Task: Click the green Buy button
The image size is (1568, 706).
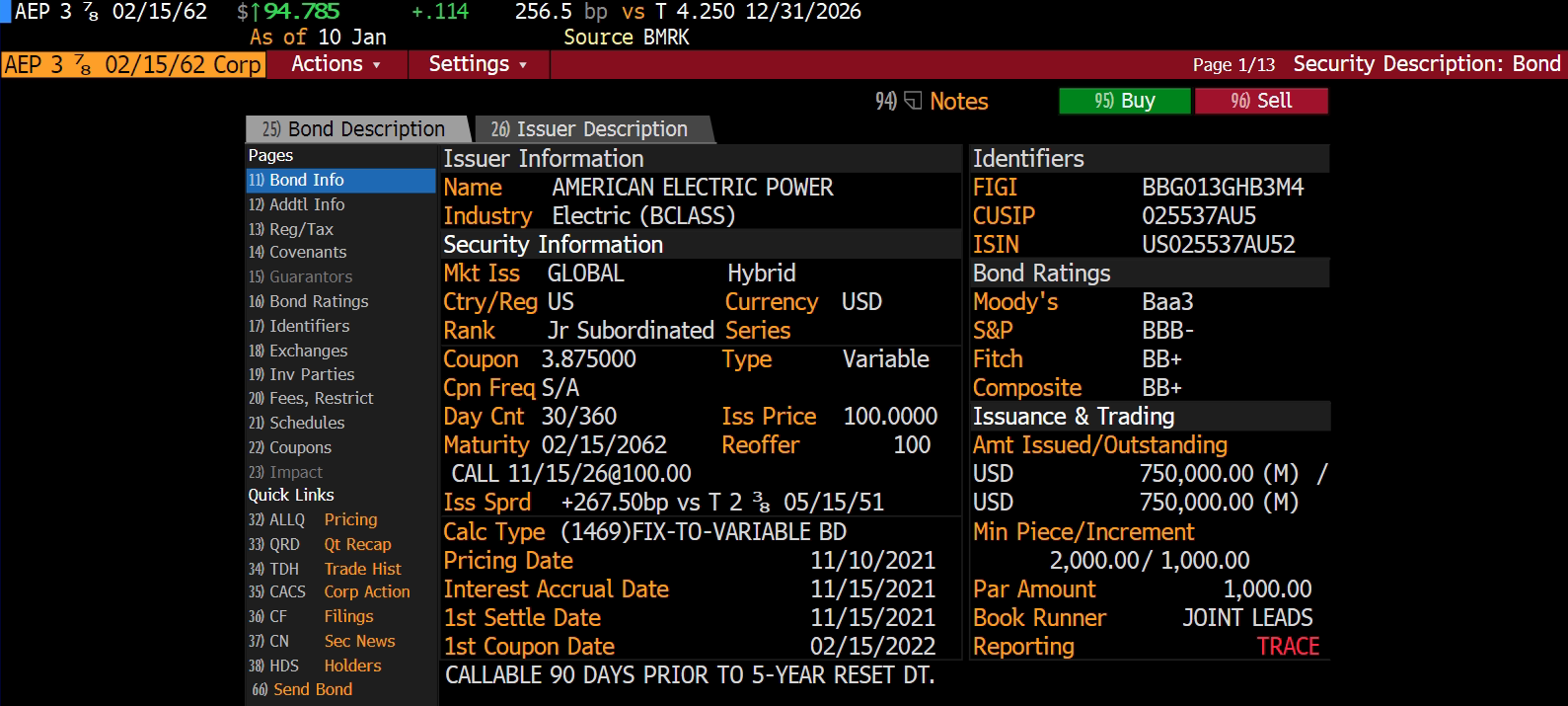Action: (1125, 101)
